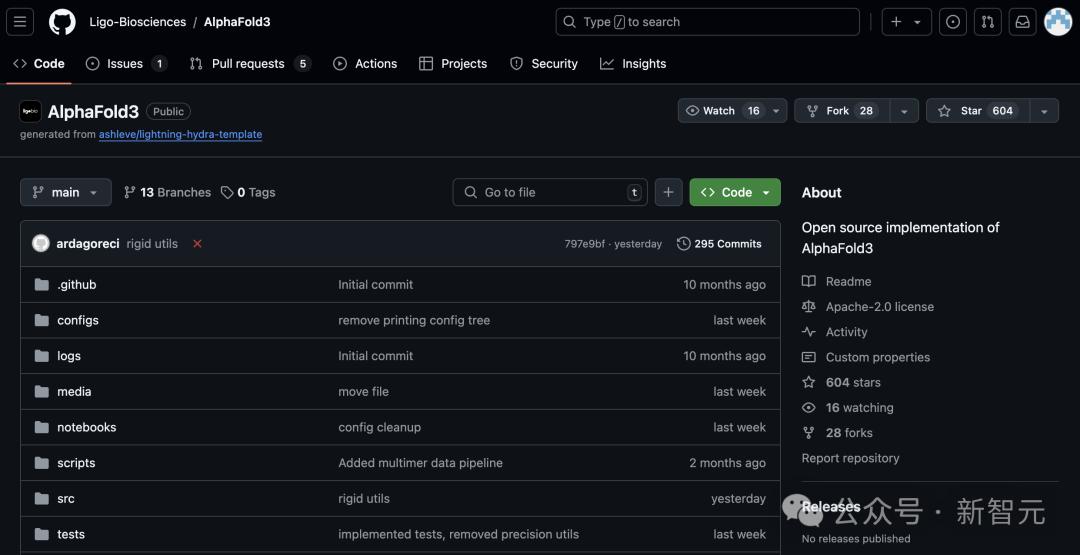Toggle Watch on the repository

[x=721, y=111]
